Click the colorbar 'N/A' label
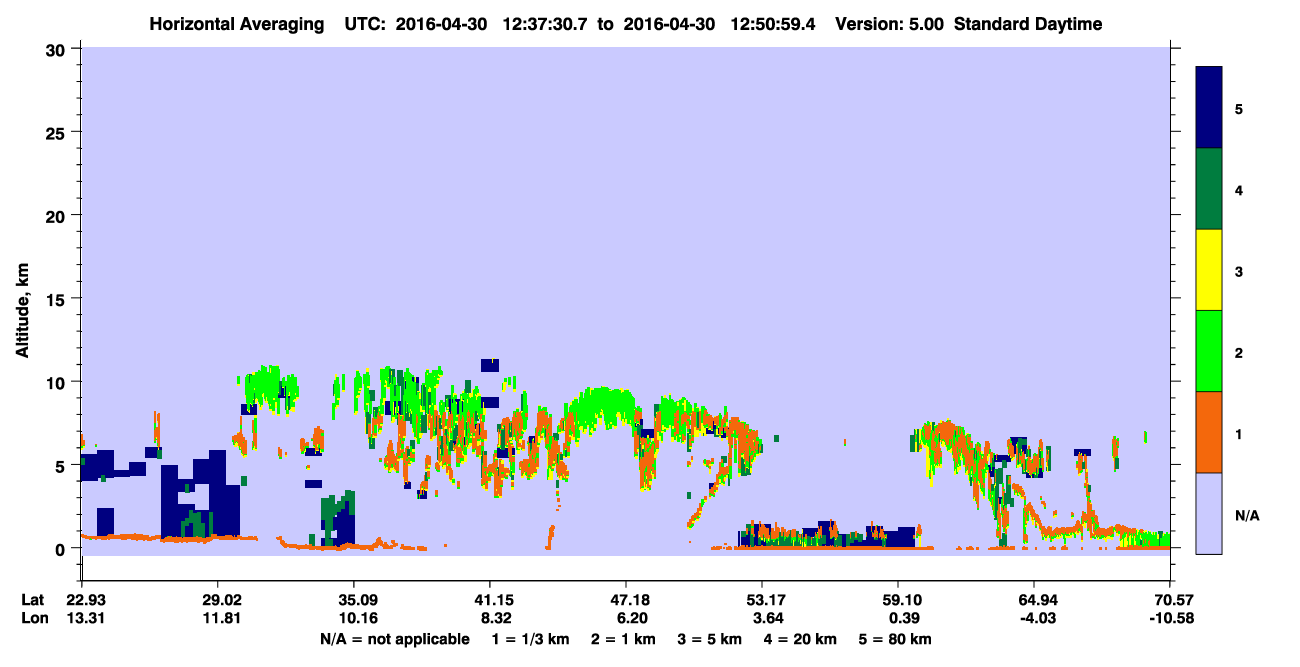Viewport: 1300px width, 667px height. pyautogui.click(x=1246, y=515)
